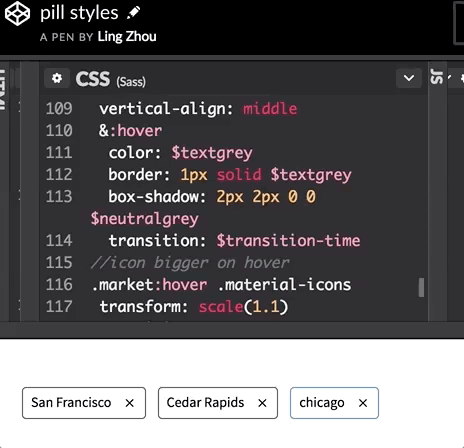Remove the chicago pill
Viewport: 464px width, 448px height.
tap(363, 403)
